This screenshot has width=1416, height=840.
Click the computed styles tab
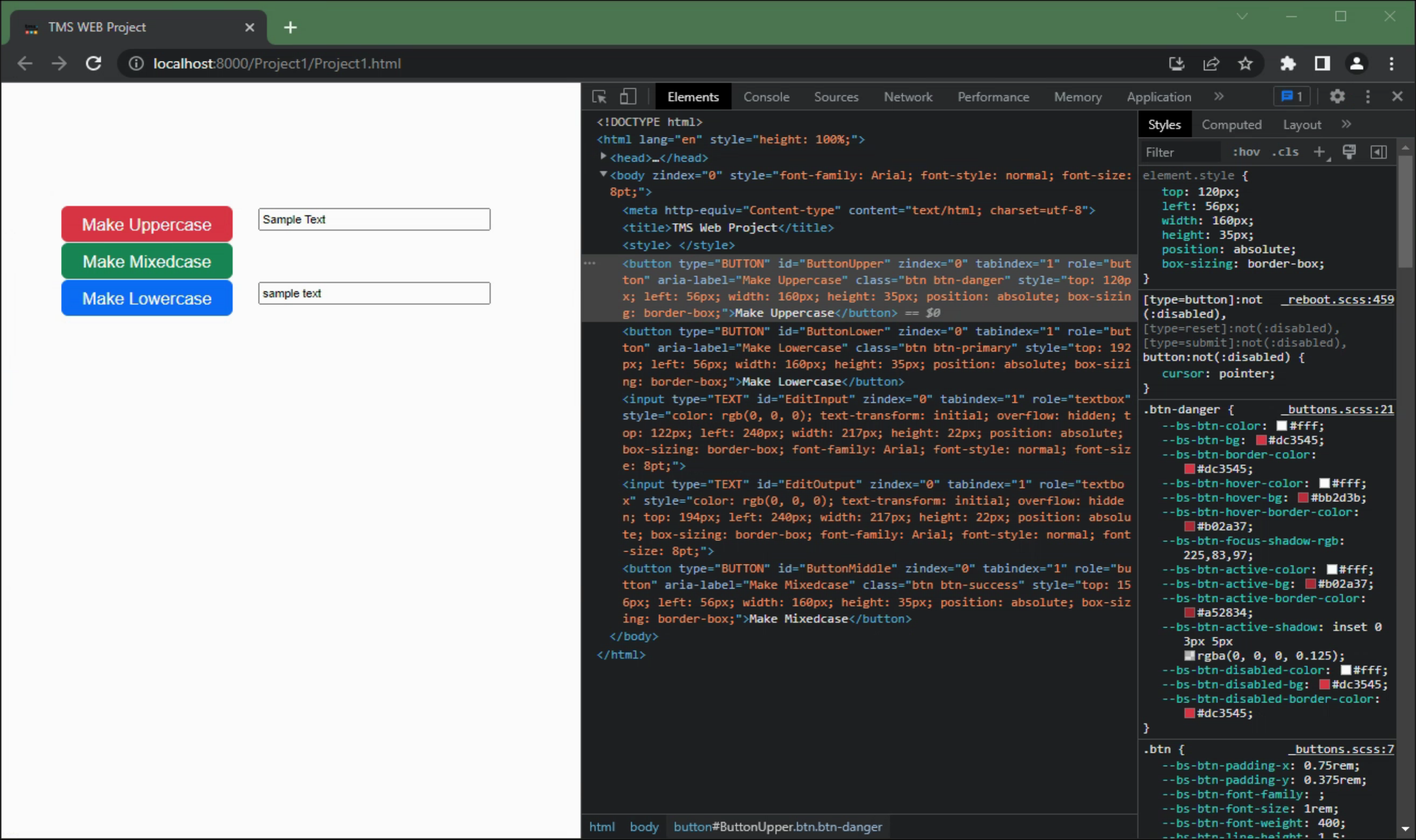[x=1232, y=124]
